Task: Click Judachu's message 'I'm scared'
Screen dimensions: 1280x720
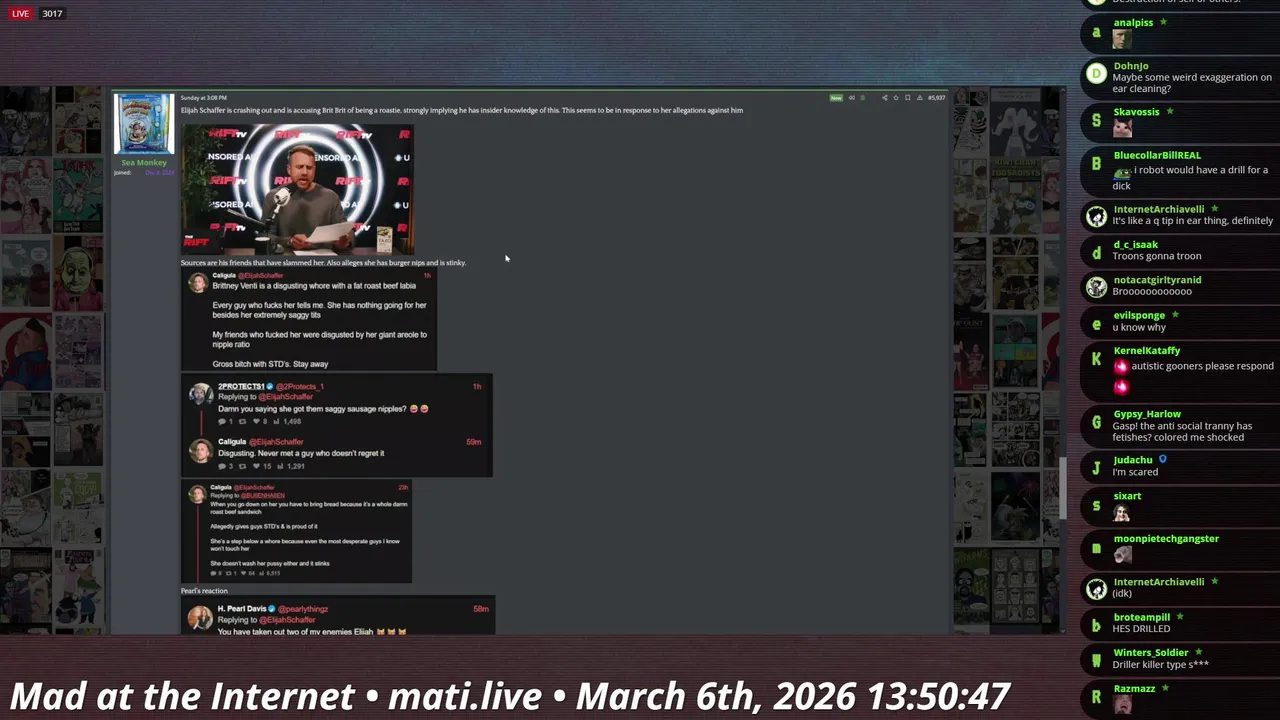Action: point(1135,472)
